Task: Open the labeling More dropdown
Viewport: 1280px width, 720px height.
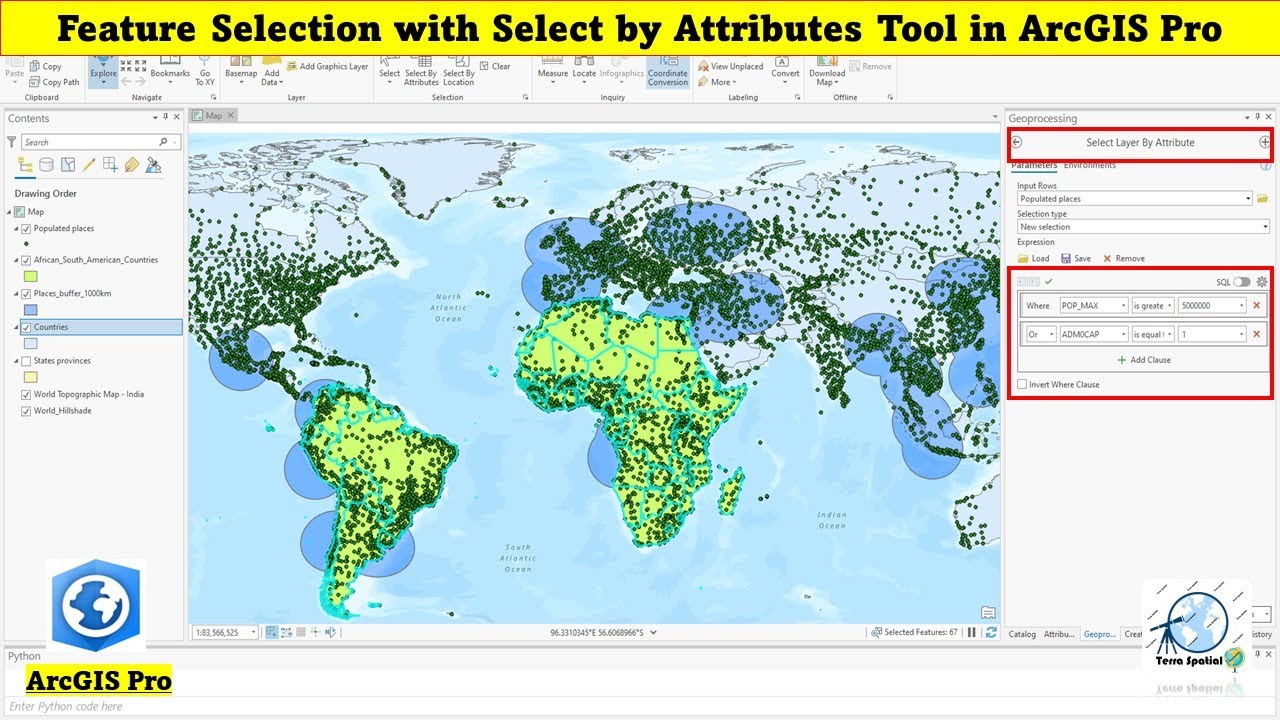Action: [716, 82]
